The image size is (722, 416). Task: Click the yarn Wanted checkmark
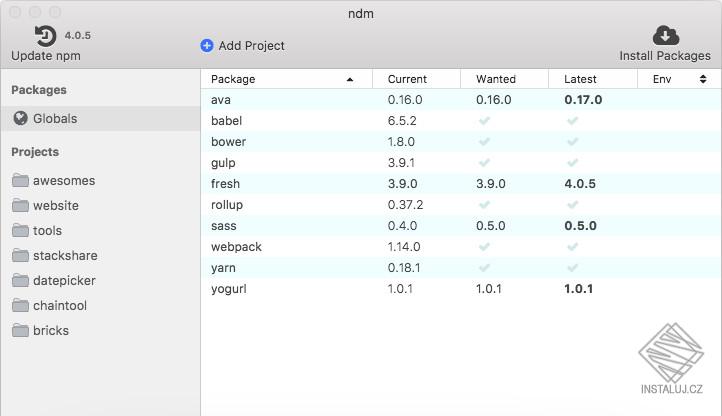(485, 268)
